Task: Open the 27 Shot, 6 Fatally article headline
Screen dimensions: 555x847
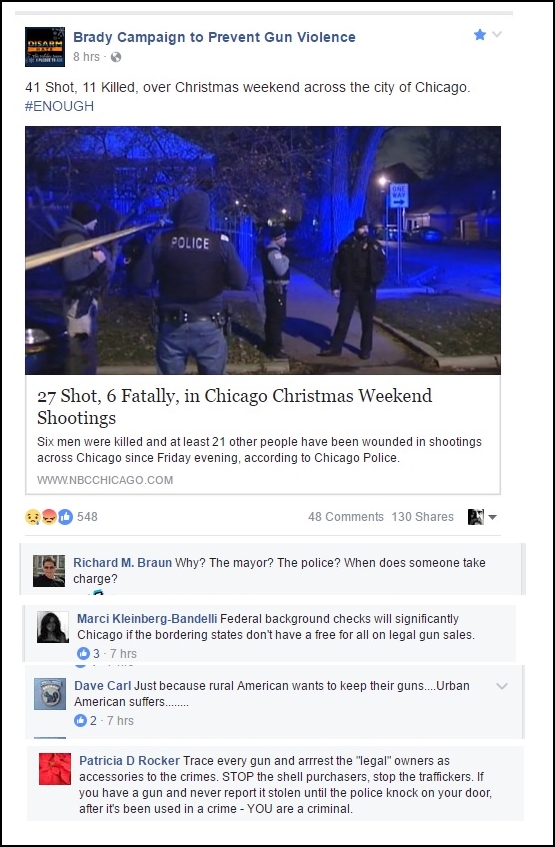Action: point(235,406)
